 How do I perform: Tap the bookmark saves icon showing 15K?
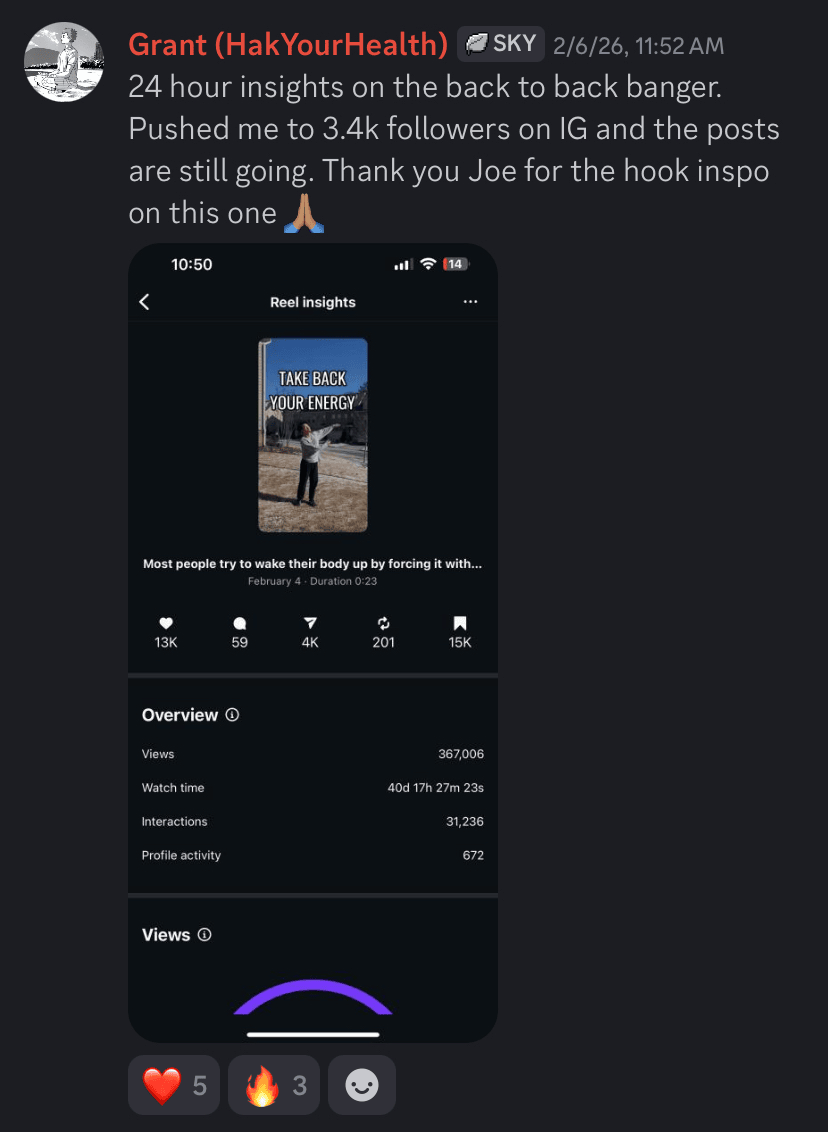460,623
